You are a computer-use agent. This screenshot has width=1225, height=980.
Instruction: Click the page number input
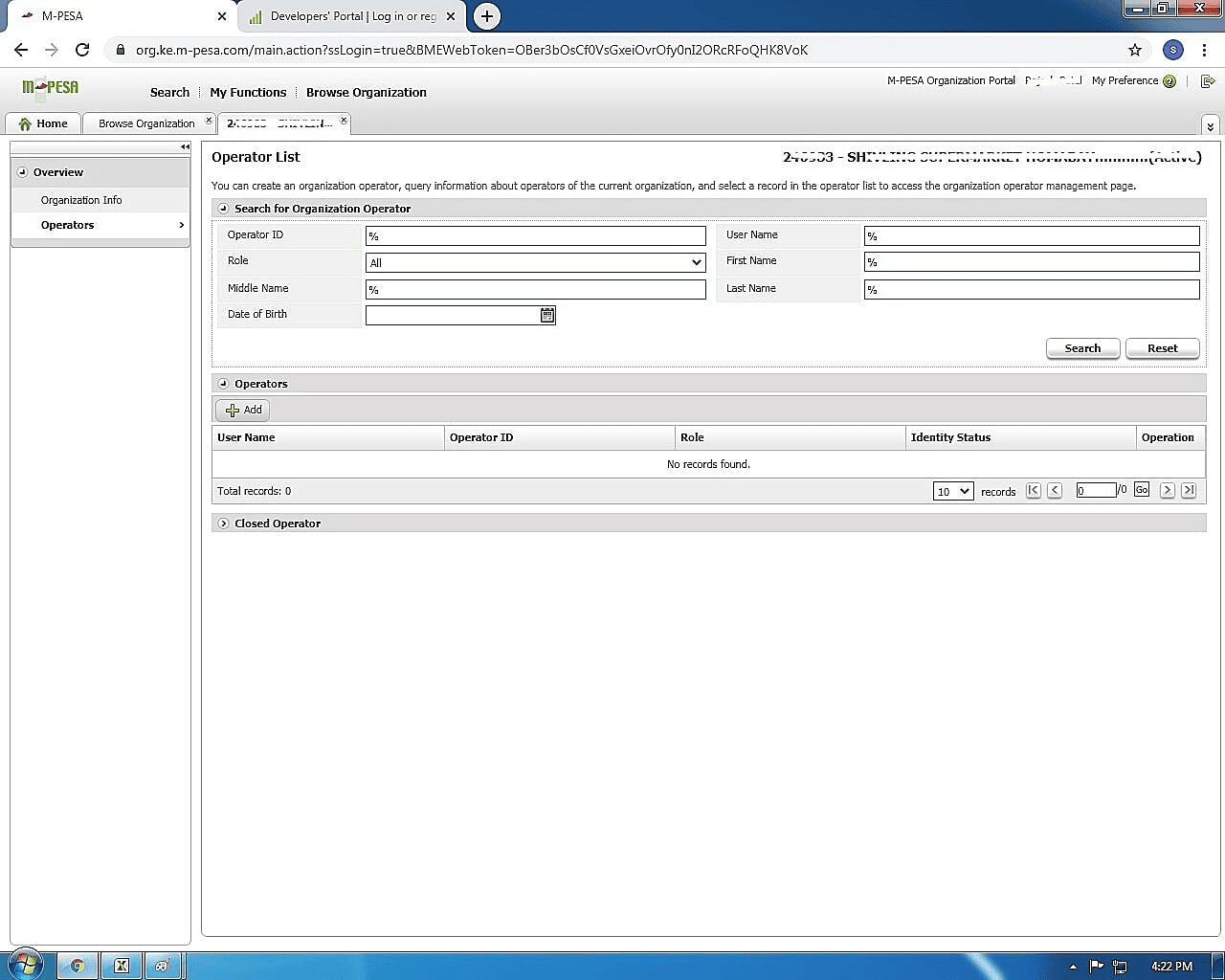(x=1096, y=490)
